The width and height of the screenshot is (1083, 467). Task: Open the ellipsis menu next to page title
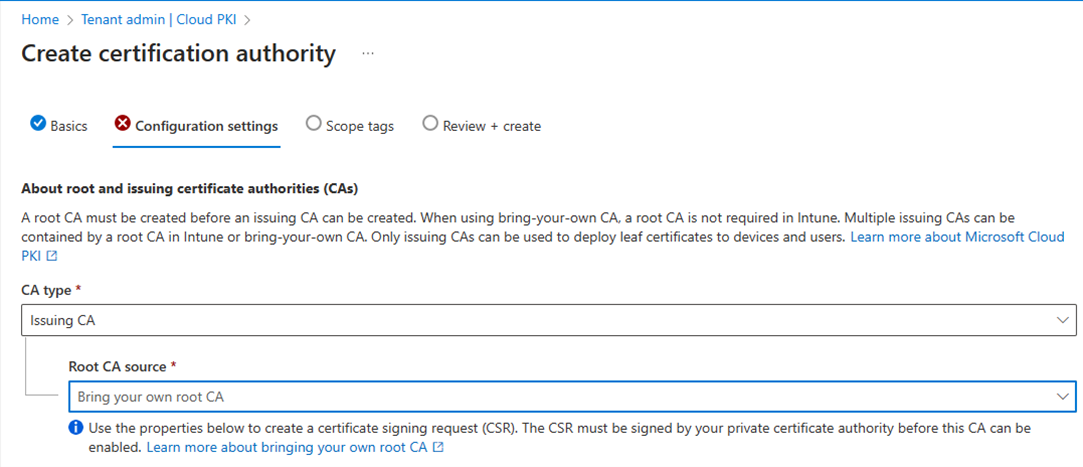[367, 53]
